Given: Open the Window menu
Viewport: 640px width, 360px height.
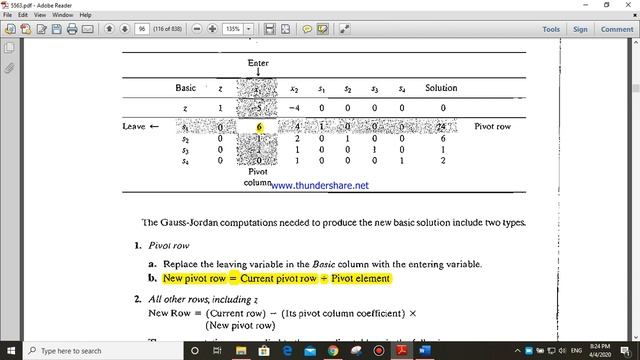Looking at the screenshot, I should (x=62, y=15).
